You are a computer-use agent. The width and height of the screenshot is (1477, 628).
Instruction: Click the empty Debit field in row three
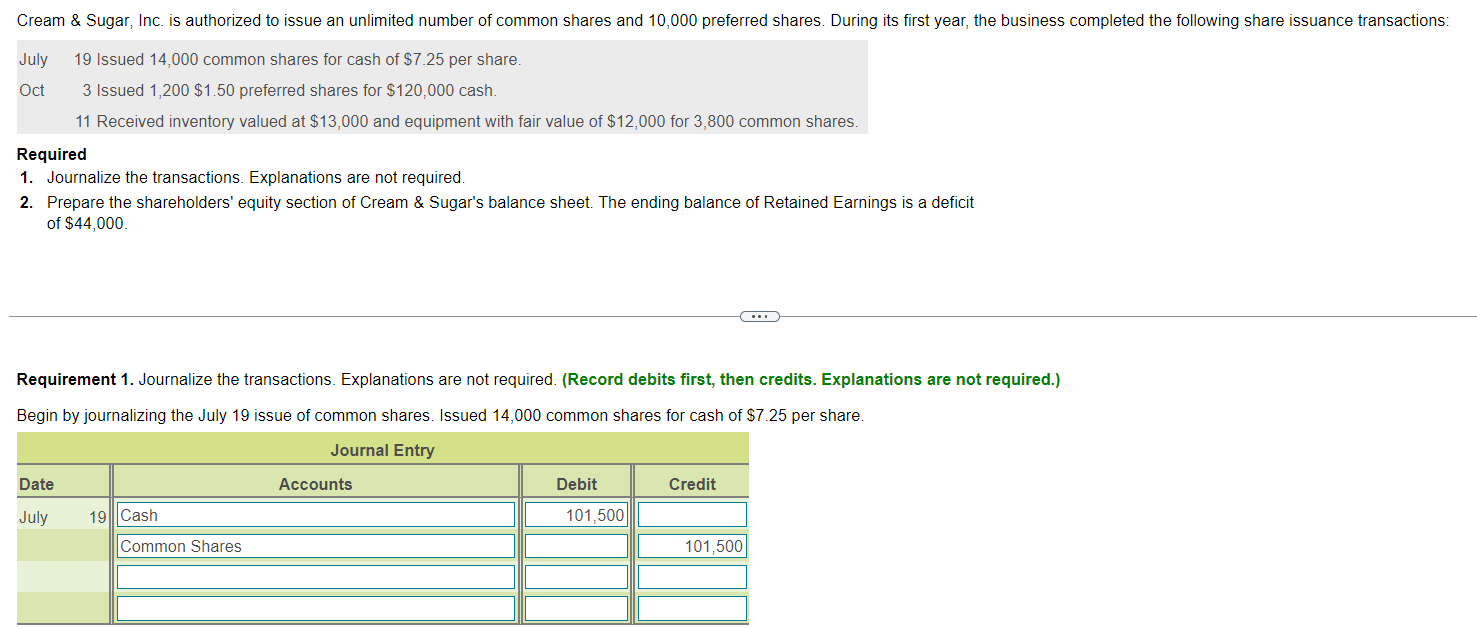click(576, 576)
